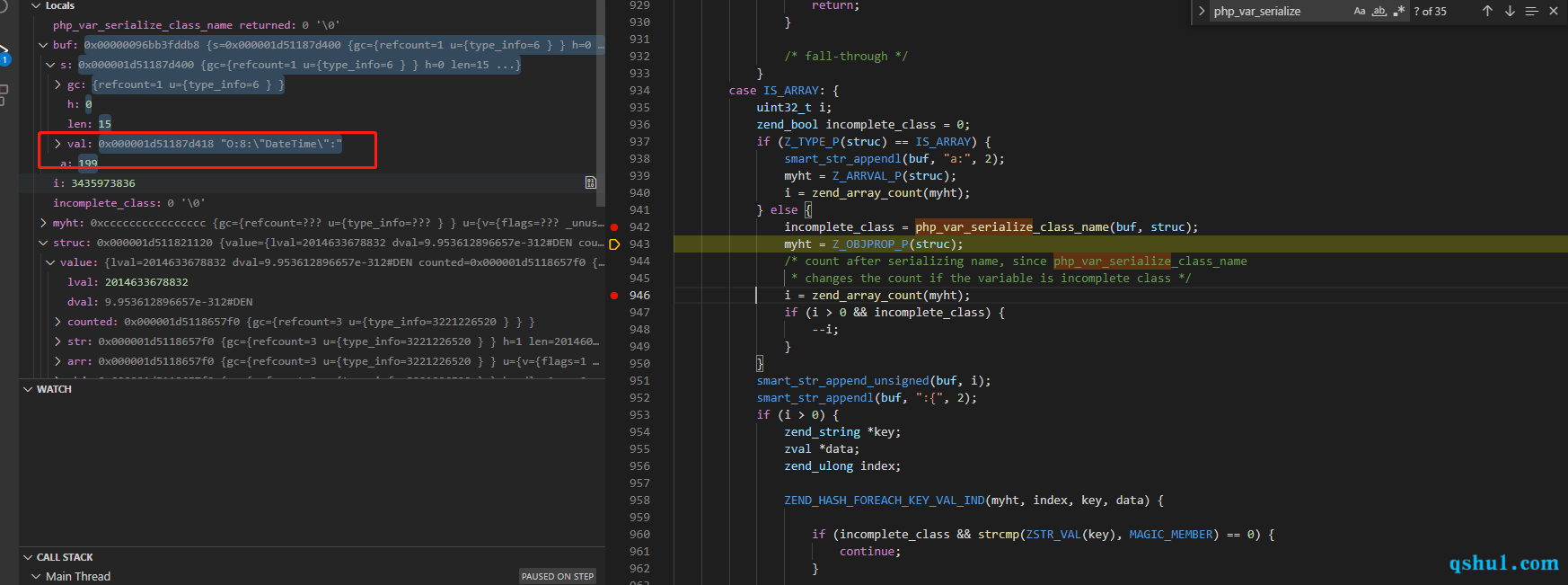Expand the val variable node
1568x585 pixels.
pos(58,143)
